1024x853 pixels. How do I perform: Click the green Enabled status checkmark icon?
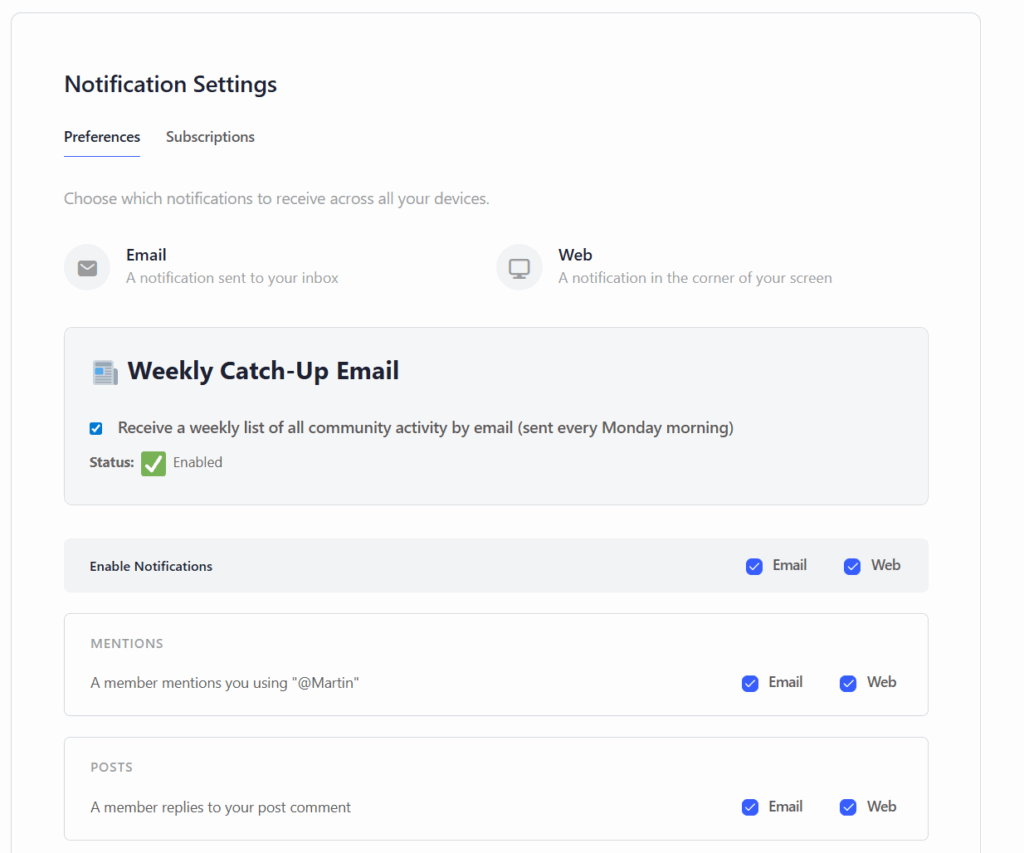click(x=153, y=463)
